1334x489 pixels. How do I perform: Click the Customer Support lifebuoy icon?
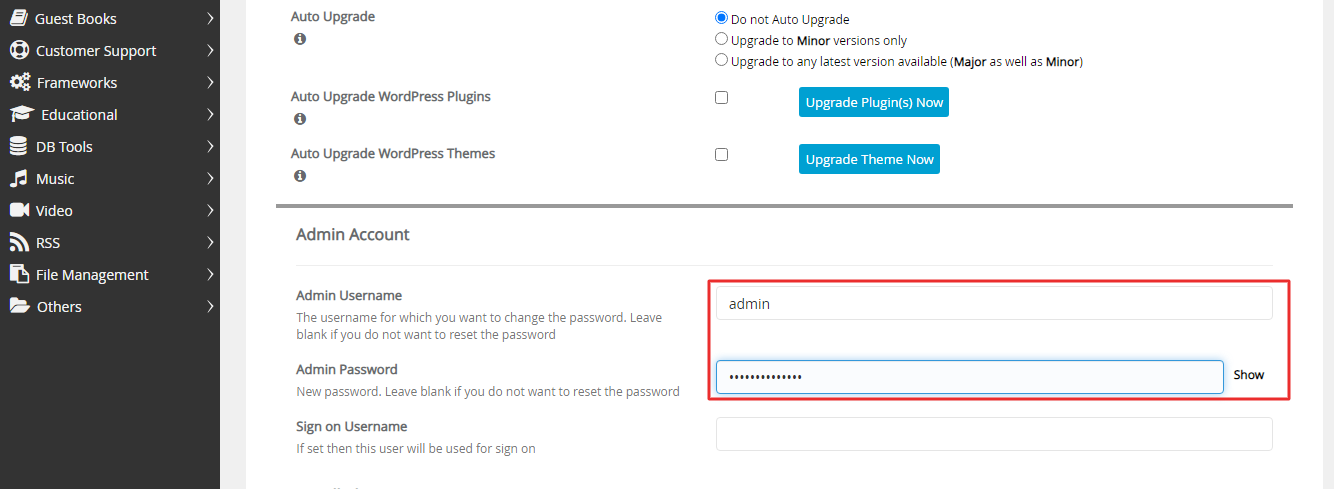(18, 50)
